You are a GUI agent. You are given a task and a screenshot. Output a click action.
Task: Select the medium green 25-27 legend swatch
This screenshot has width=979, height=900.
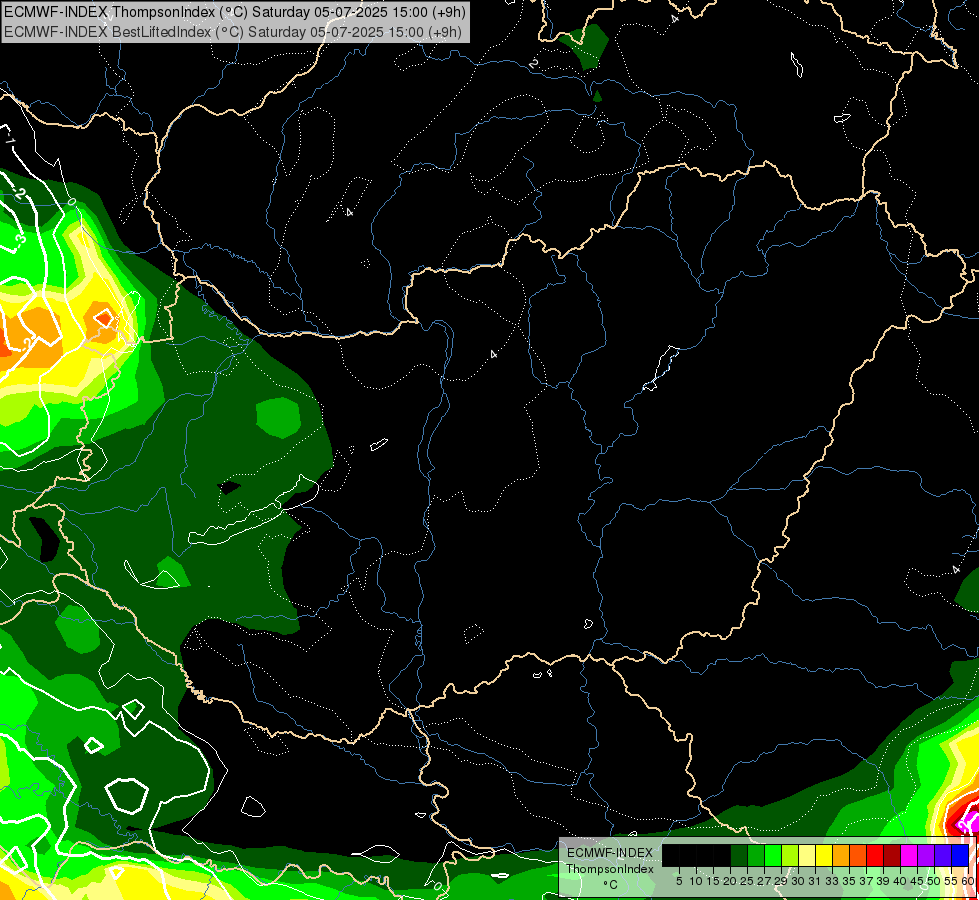pyautogui.click(x=755, y=855)
